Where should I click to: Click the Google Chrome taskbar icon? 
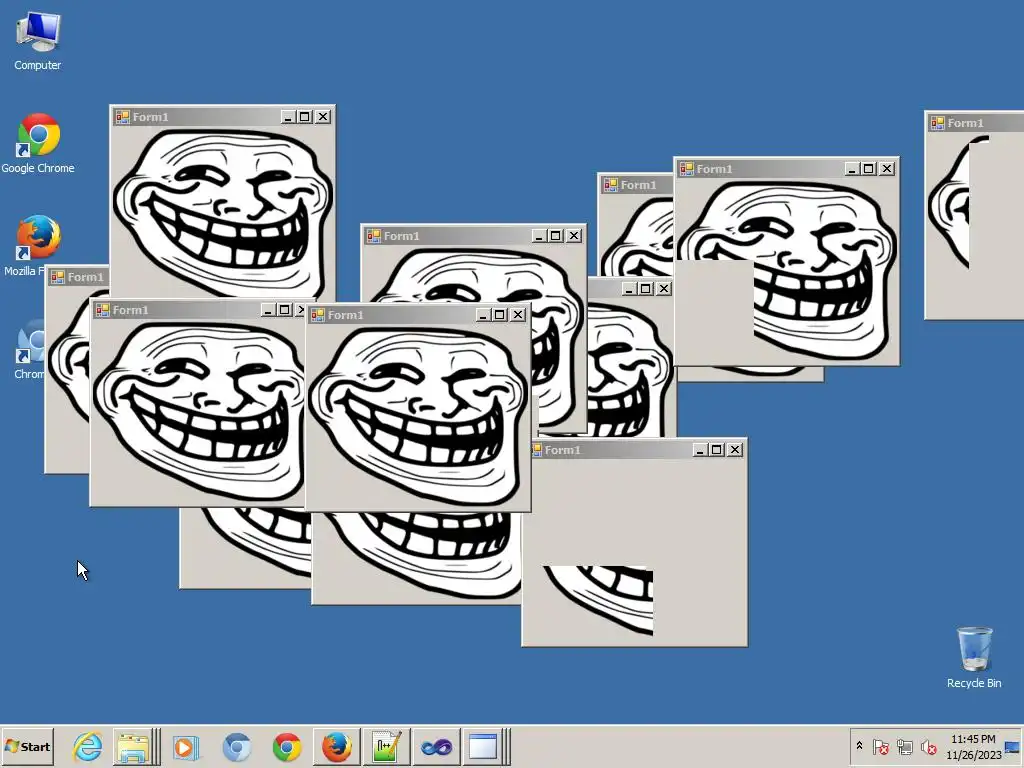287,746
